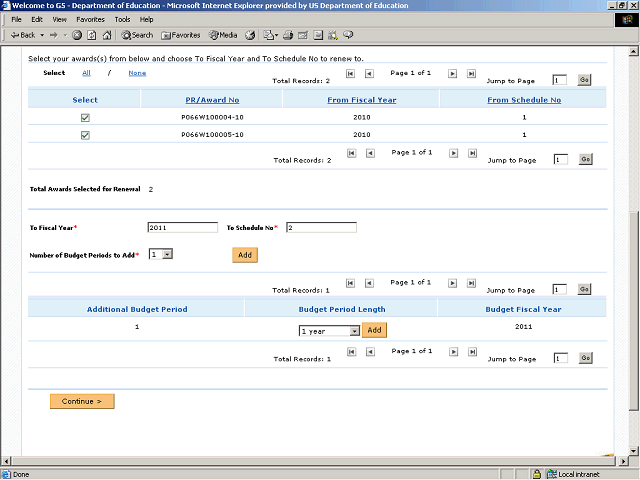Open the Favorites toolbar button
This screenshot has width=640, height=480.
point(180,35)
